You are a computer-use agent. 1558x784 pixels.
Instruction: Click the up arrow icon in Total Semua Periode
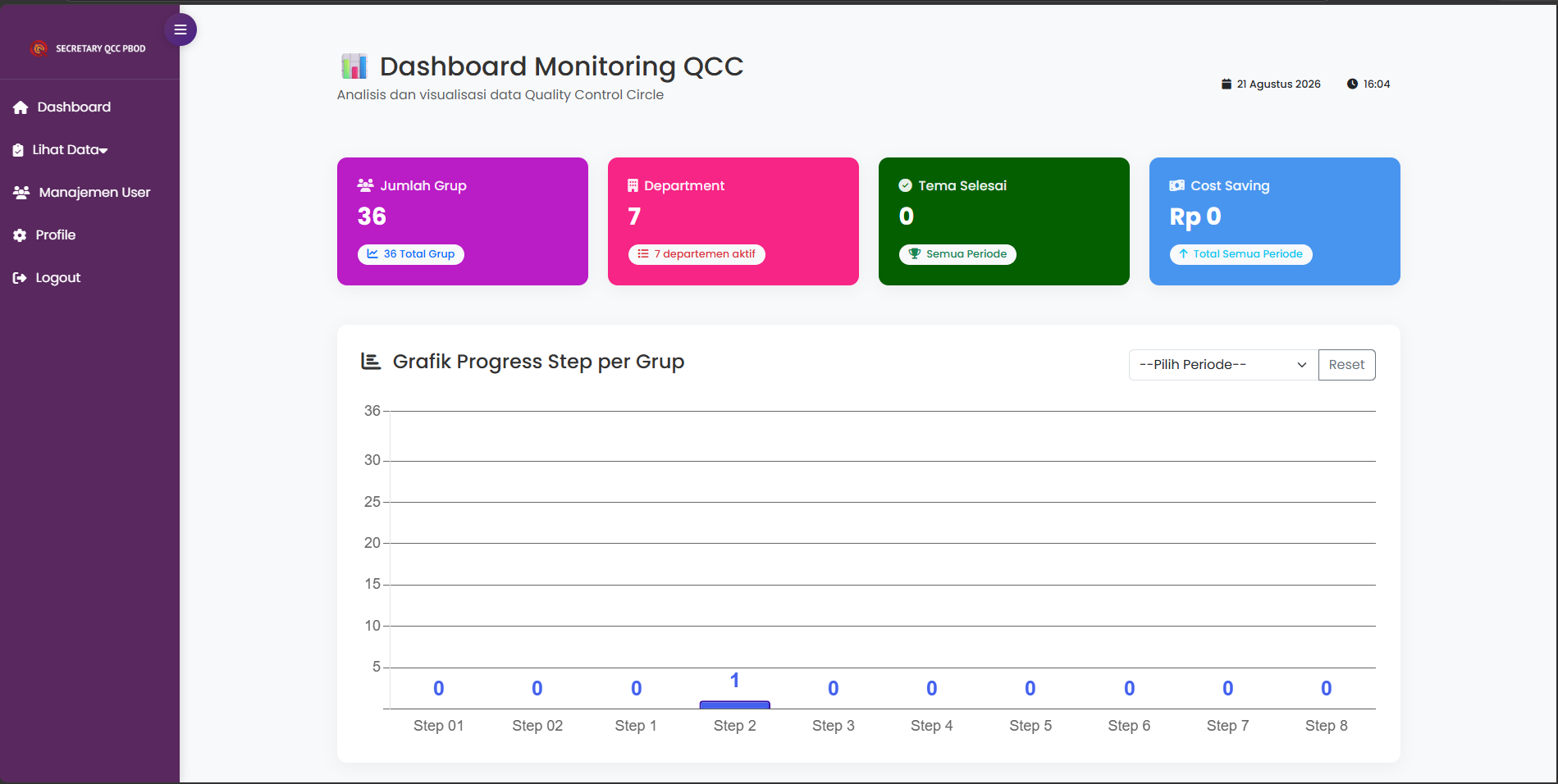[1183, 254]
